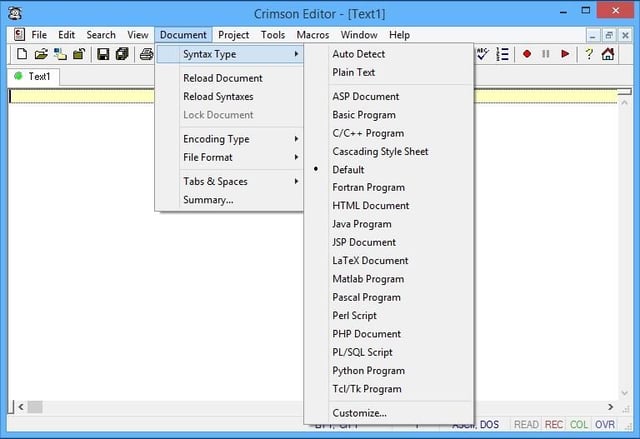
Task: Open the Summary... dialog entry
Action: [229, 200]
